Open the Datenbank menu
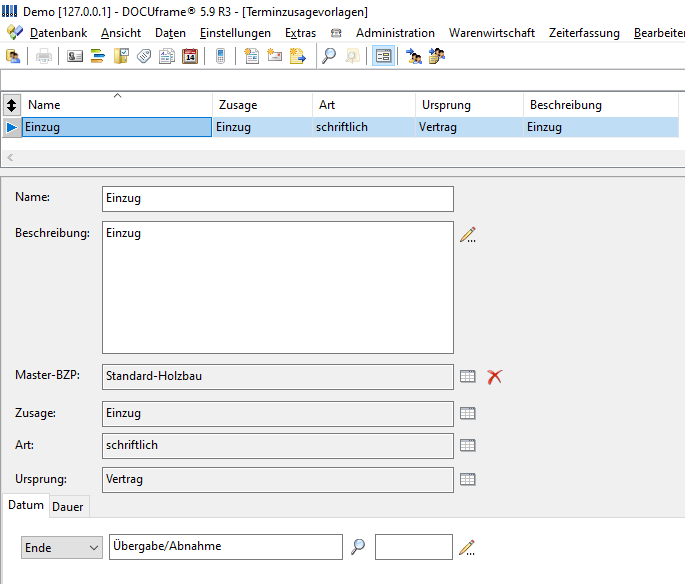The image size is (685, 584). tap(59, 33)
